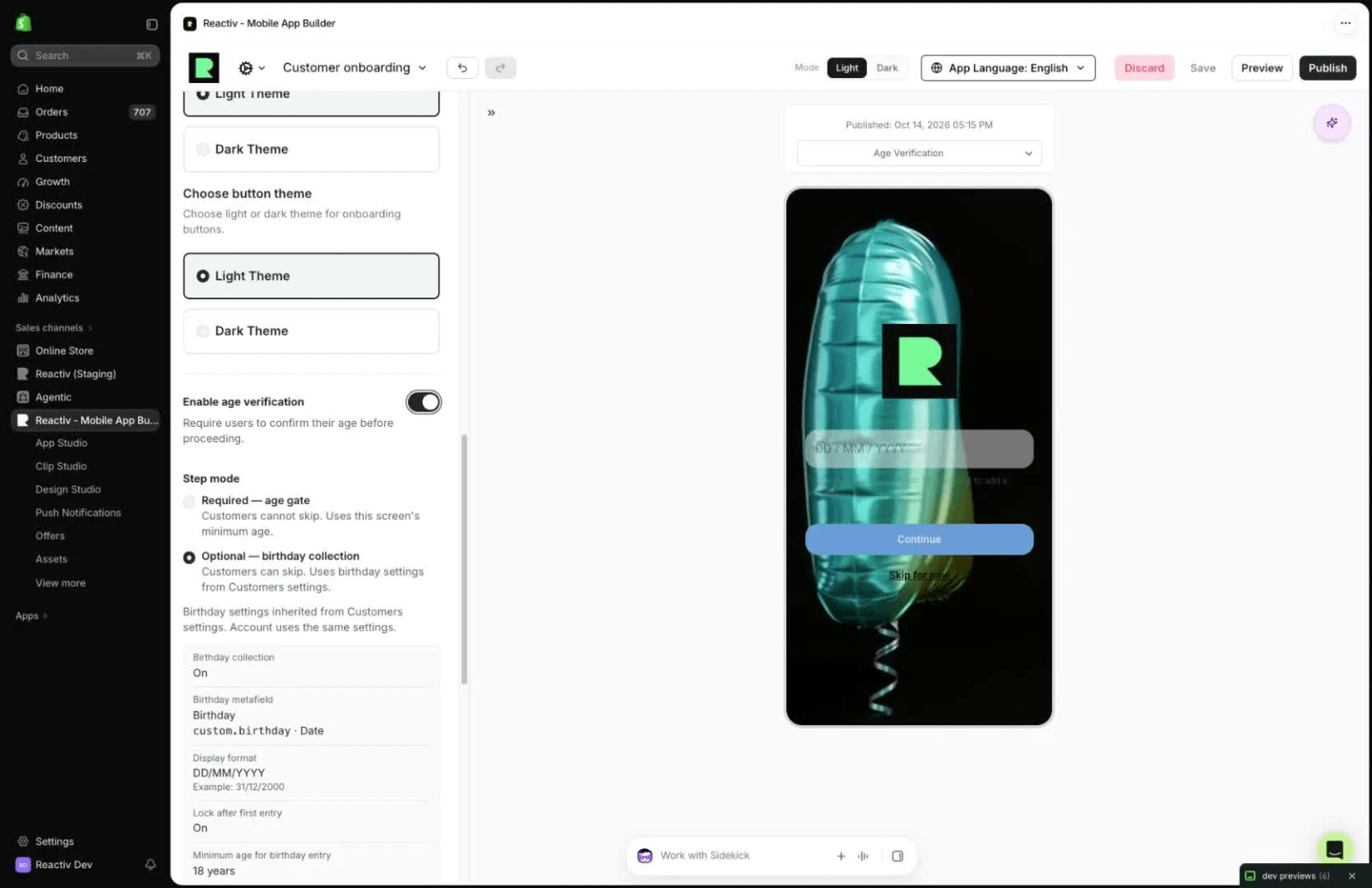The width and height of the screenshot is (1372, 888).
Task: Click the Shopify bag logo
Action: coord(24,23)
